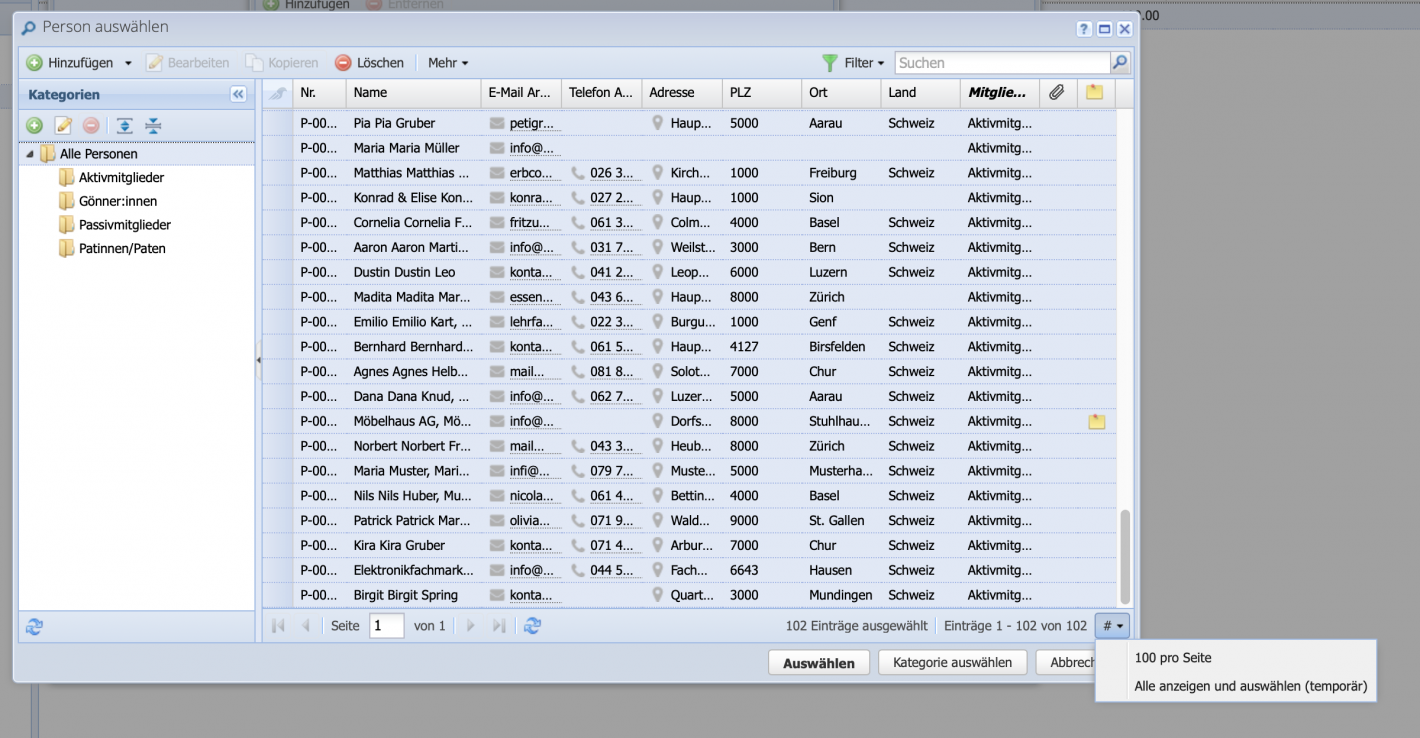Edit the selected category using the pencil icon
The image size is (1420, 738).
pyautogui.click(x=62, y=125)
